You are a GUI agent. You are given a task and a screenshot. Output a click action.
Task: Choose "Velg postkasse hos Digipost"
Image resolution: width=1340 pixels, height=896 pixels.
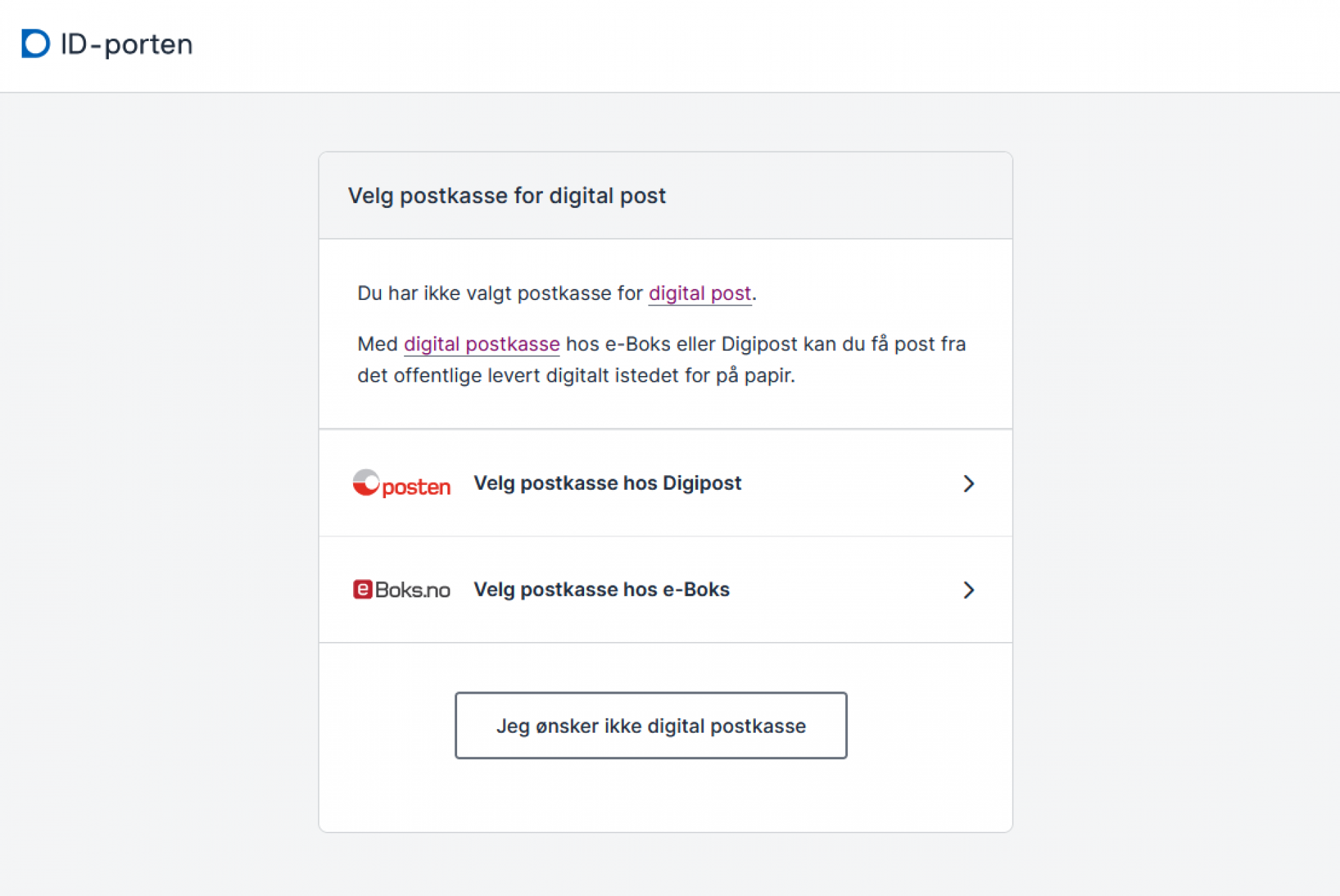coord(607,483)
